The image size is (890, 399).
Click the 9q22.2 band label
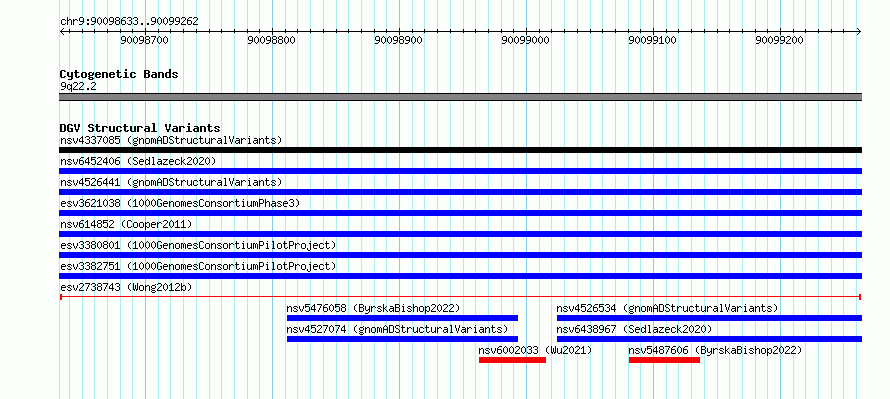[x=78, y=86]
